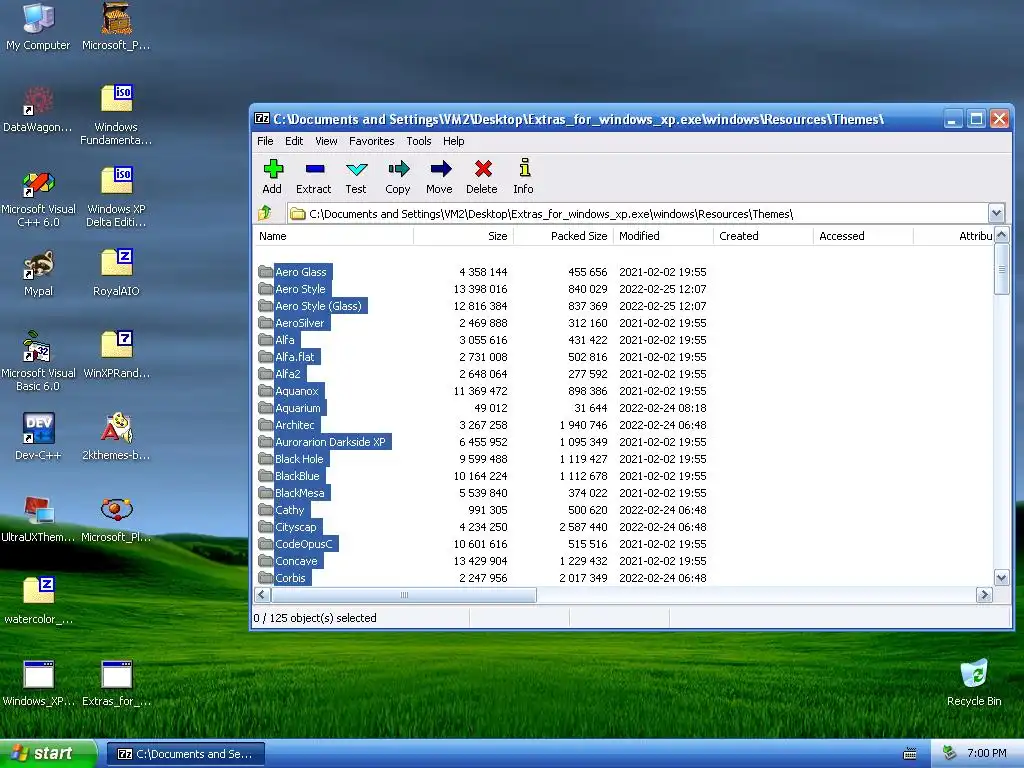Select Windows_XP executable desktop icon

(x=38, y=683)
